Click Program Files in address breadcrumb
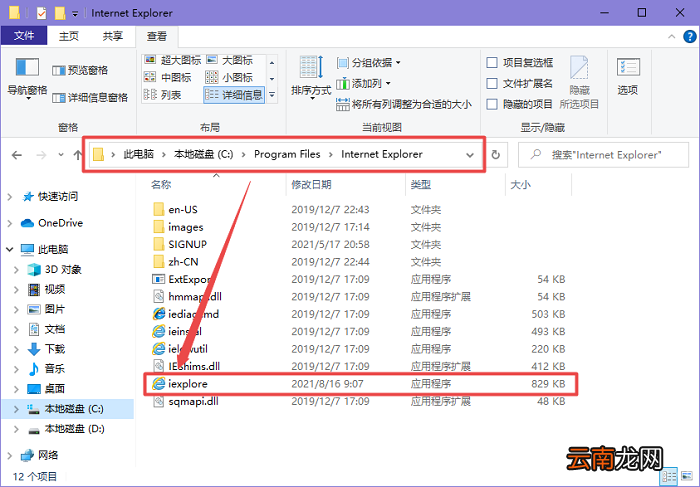Screen dimensions: 700x487 coord(287,154)
